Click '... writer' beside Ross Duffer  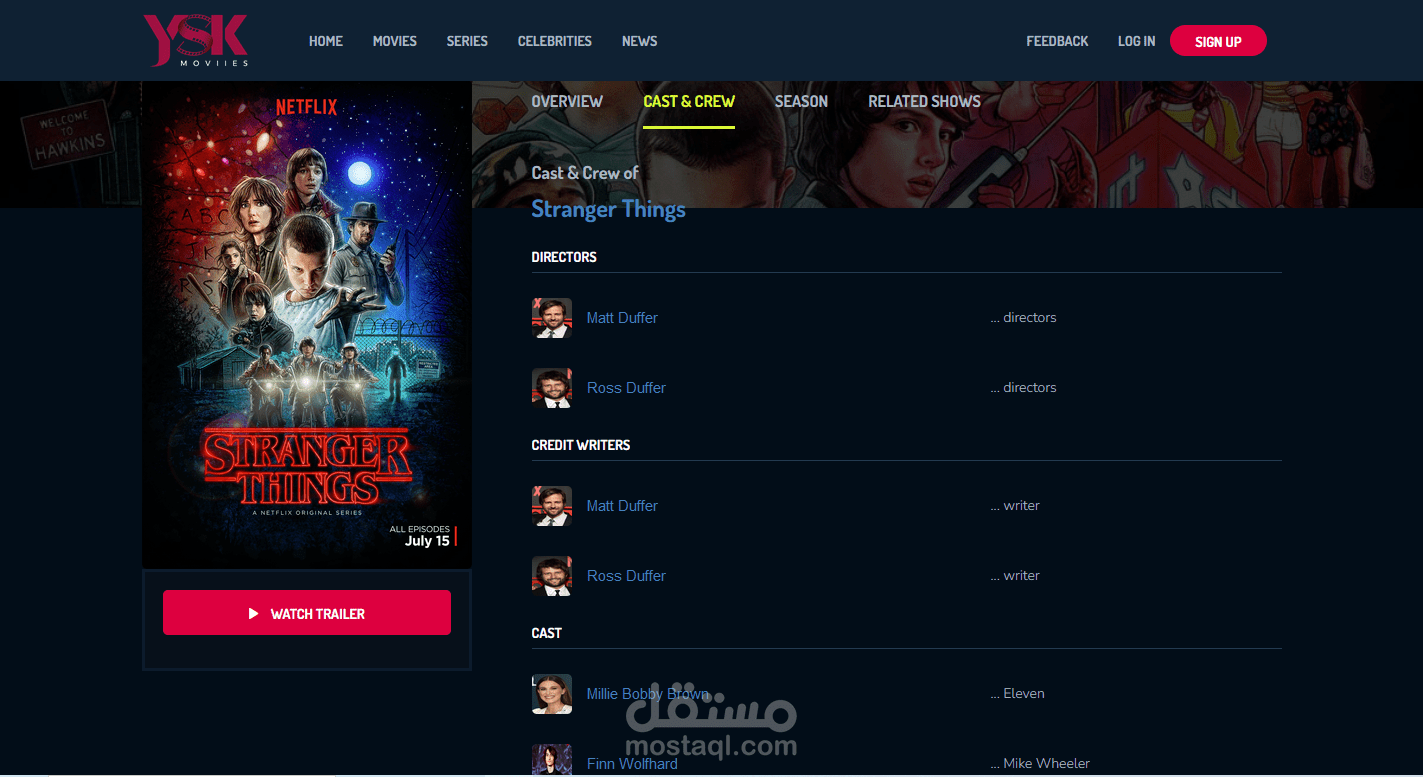[x=1015, y=576]
